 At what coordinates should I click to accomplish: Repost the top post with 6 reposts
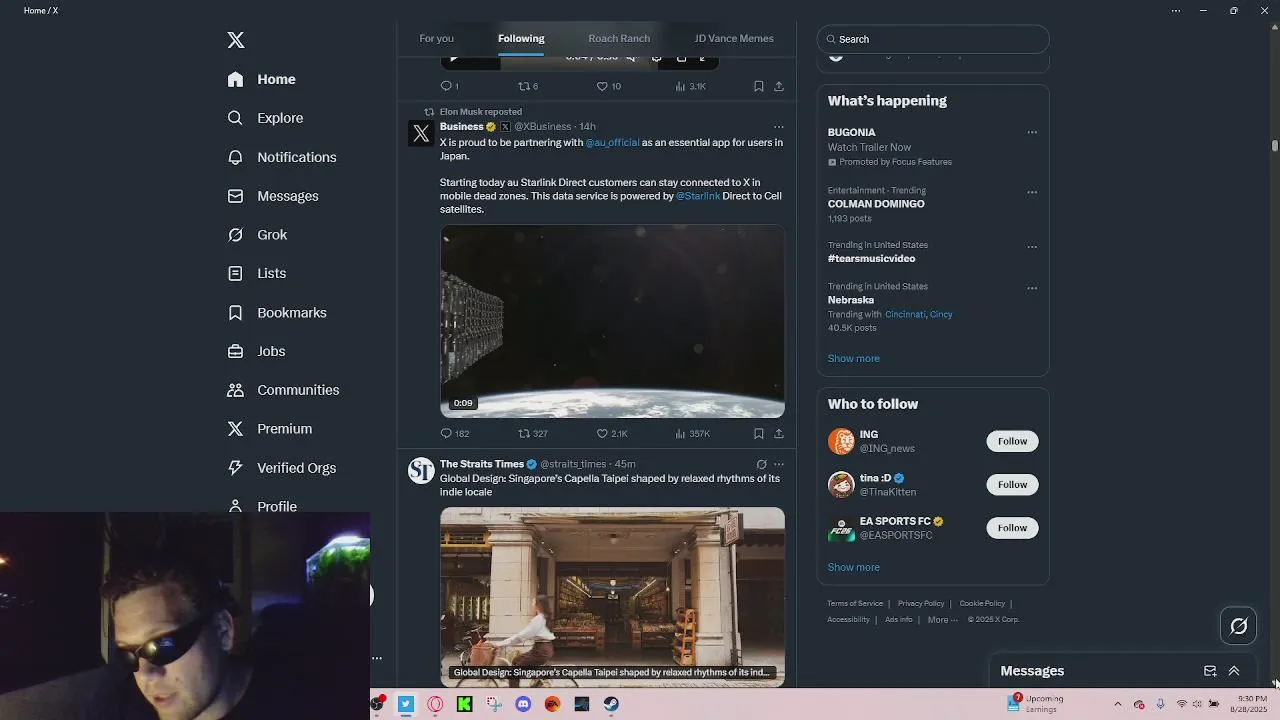pyautogui.click(x=528, y=86)
